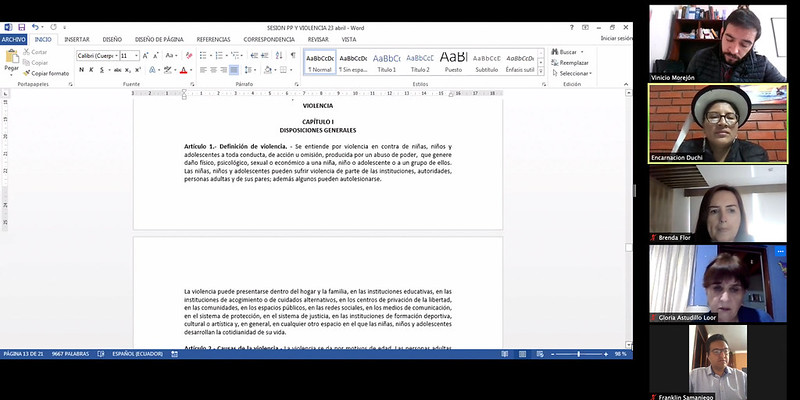The width and height of the screenshot is (800, 400).
Task: Clear all formatting with the eraser icon
Action: (x=189, y=55)
